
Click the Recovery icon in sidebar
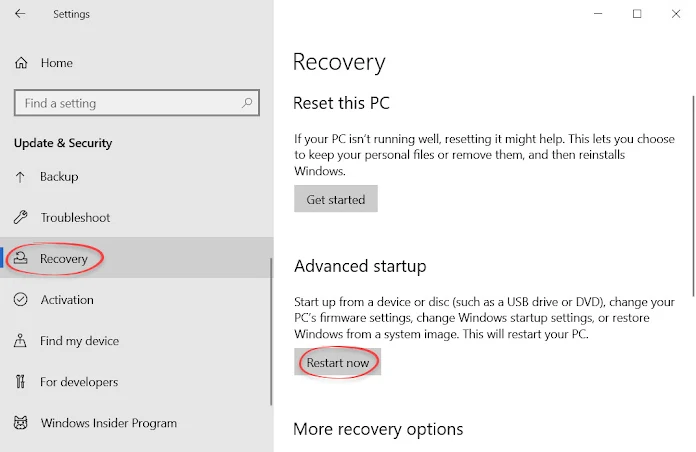click(x=21, y=259)
